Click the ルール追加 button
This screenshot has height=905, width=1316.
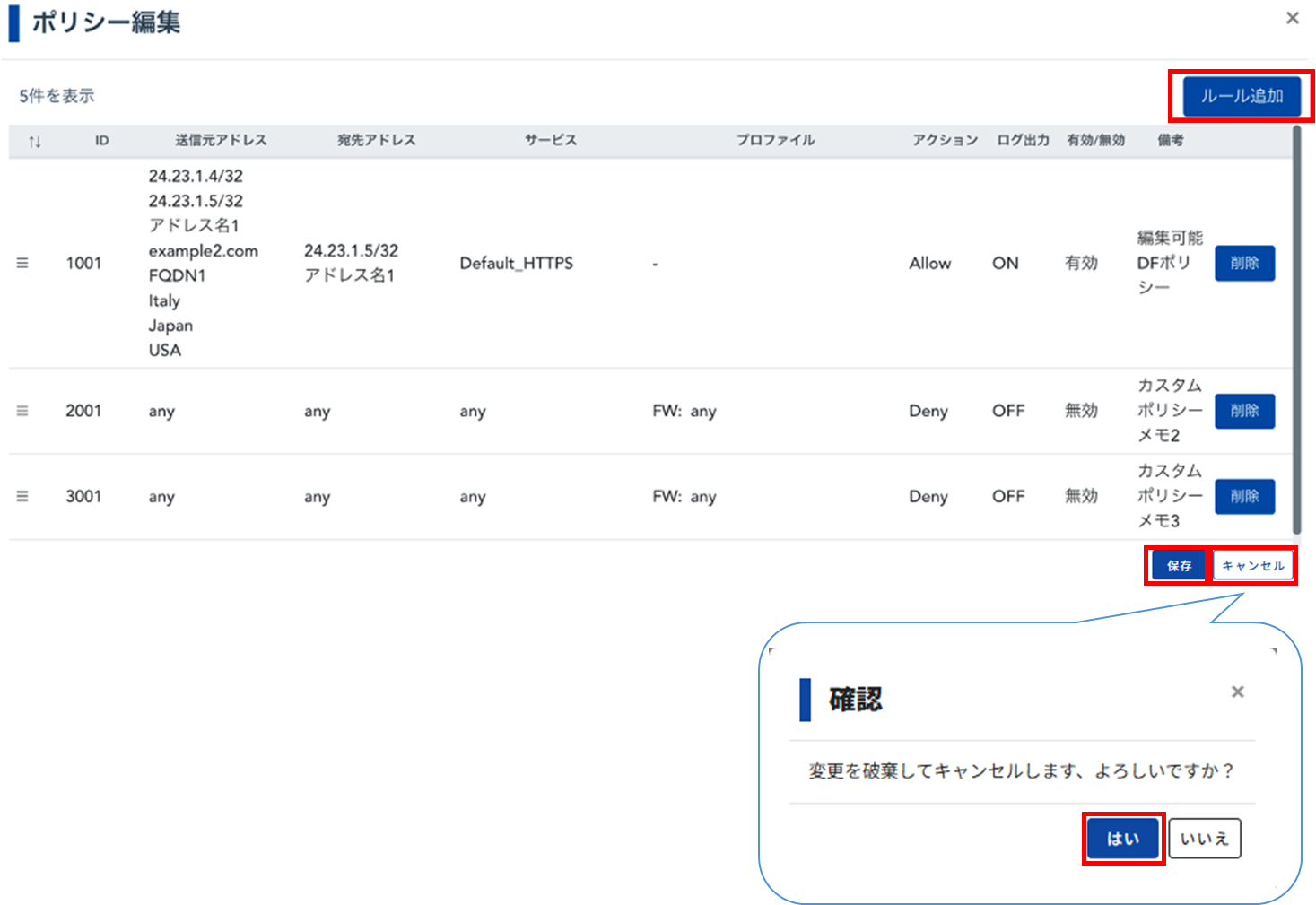coord(1242,96)
